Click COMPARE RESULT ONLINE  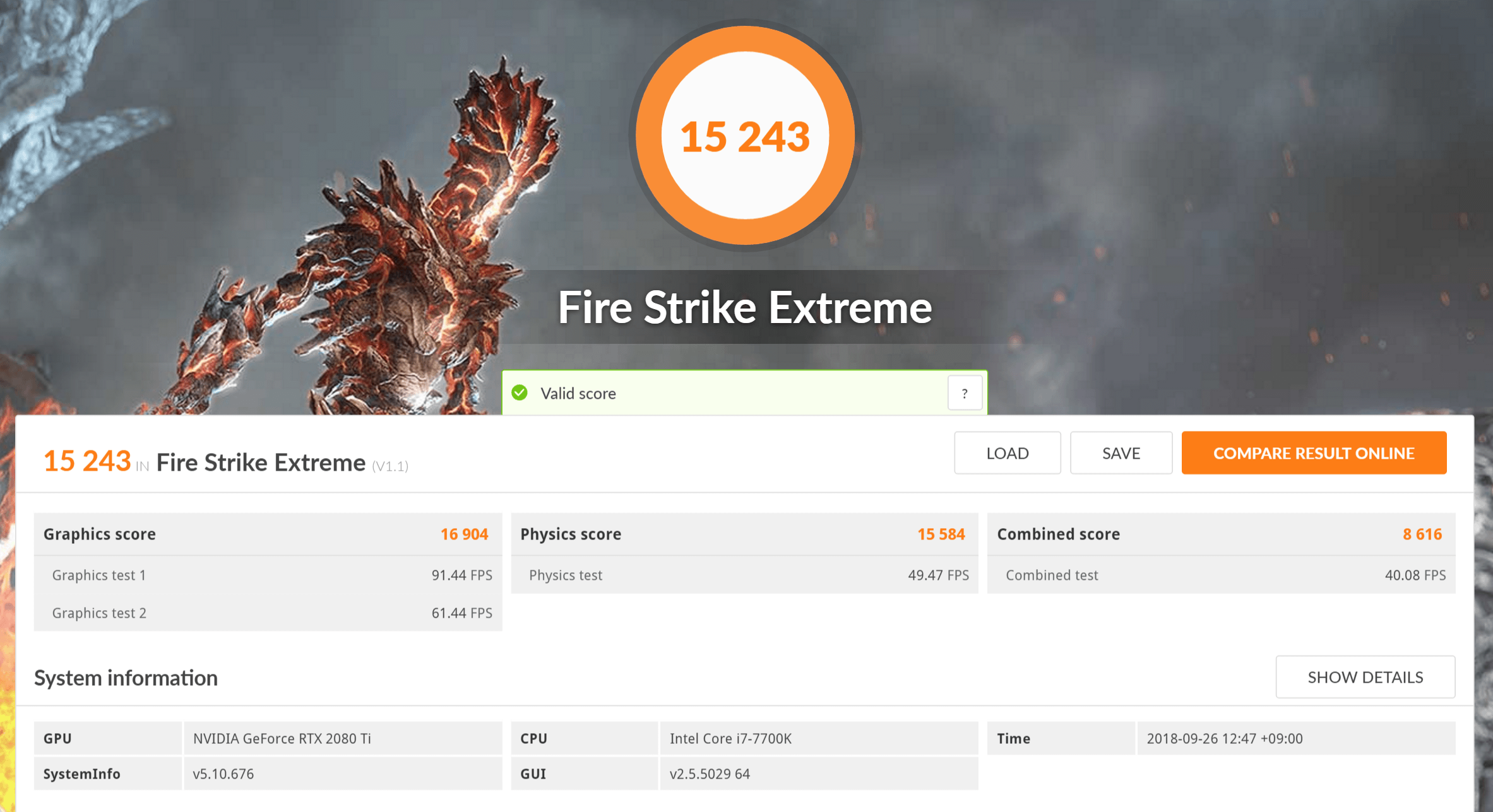[x=1314, y=453]
